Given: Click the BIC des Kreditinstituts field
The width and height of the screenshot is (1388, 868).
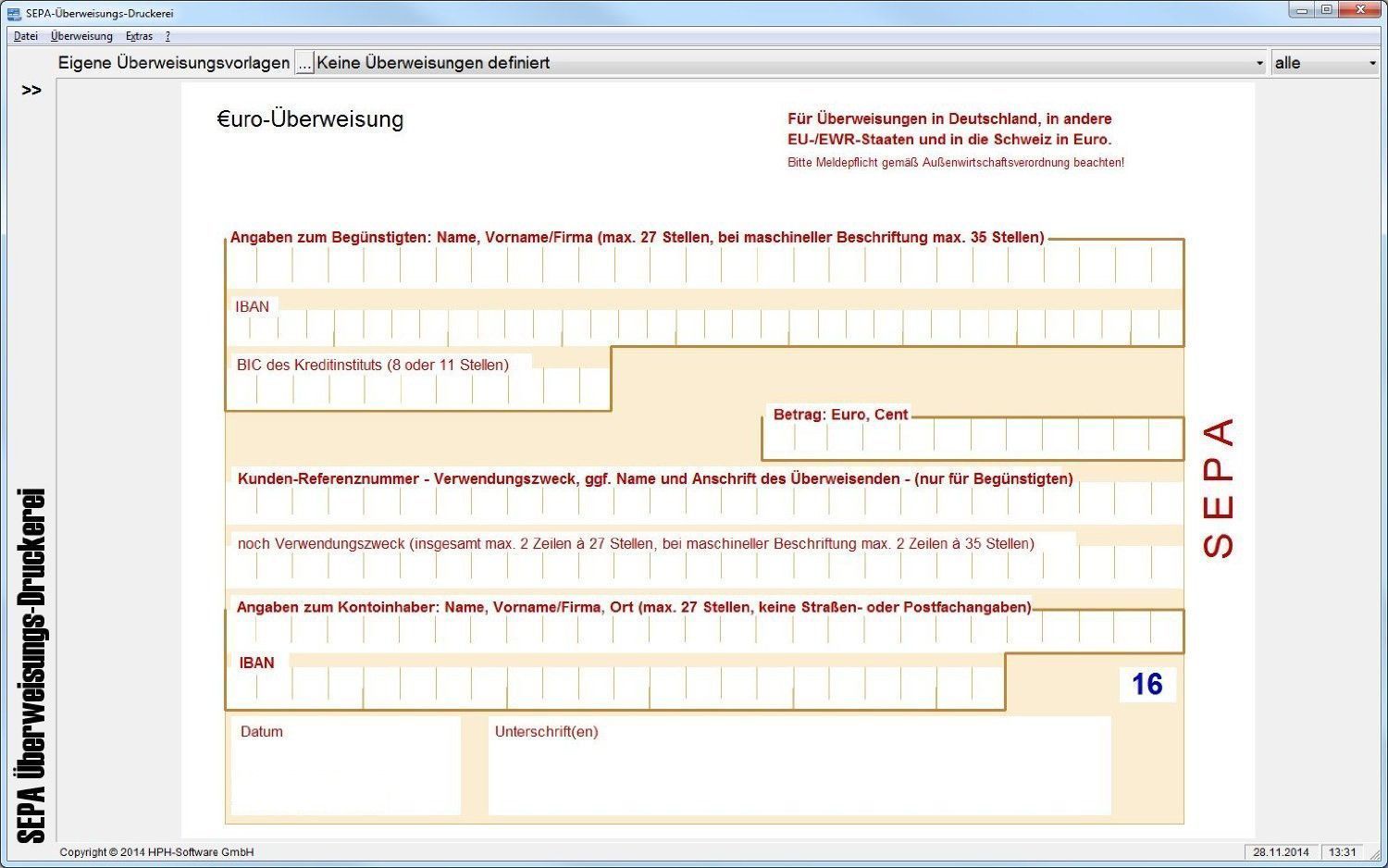Looking at the screenshot, I should (416, 390).
